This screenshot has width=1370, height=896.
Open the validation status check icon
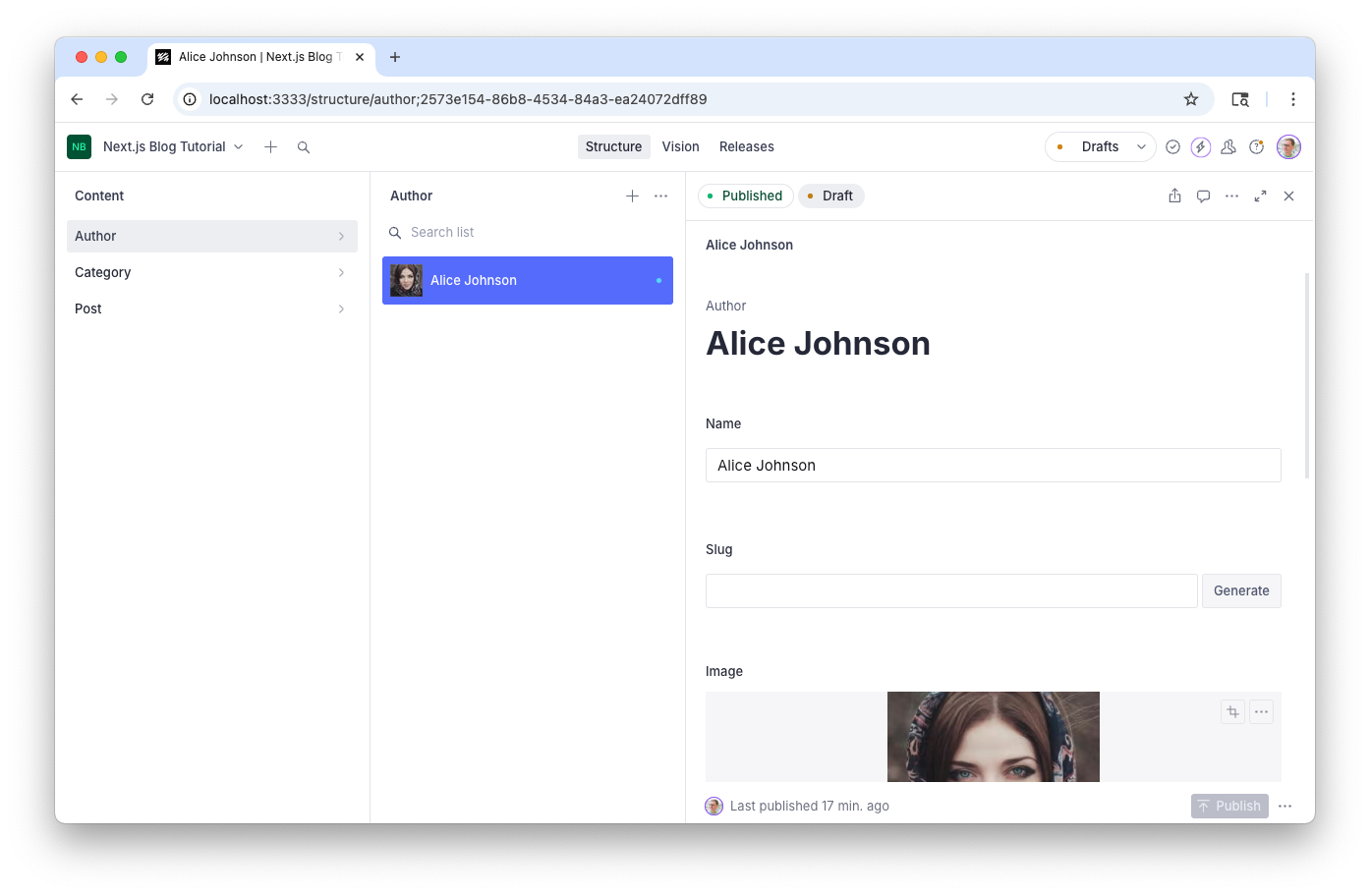1172,146
